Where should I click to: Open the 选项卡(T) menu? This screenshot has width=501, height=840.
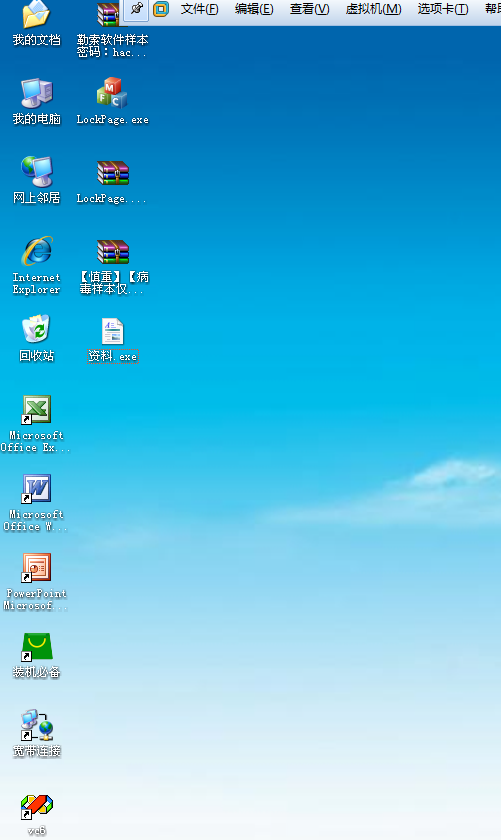click(x=443, y=9)
